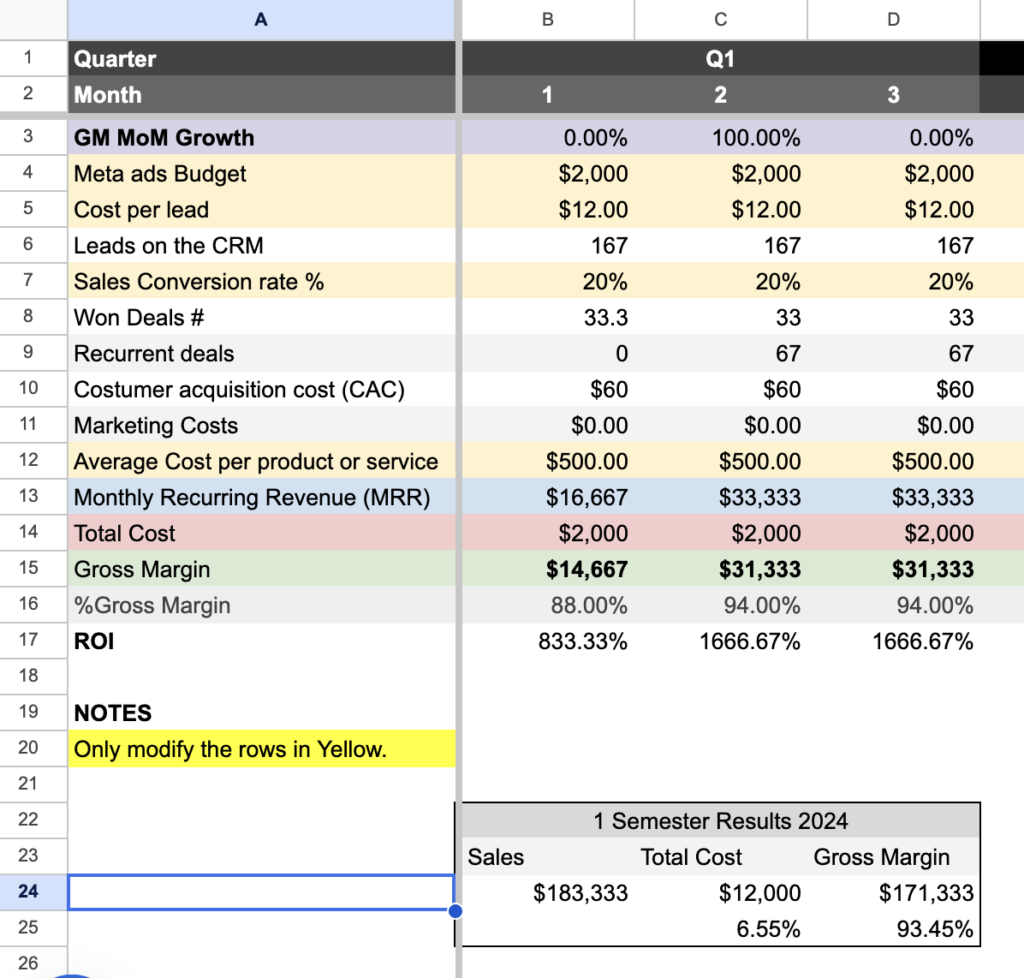Click the 100.00% GM MoM Growth value
Screen dimensions: 1024x978
(720, 138)
